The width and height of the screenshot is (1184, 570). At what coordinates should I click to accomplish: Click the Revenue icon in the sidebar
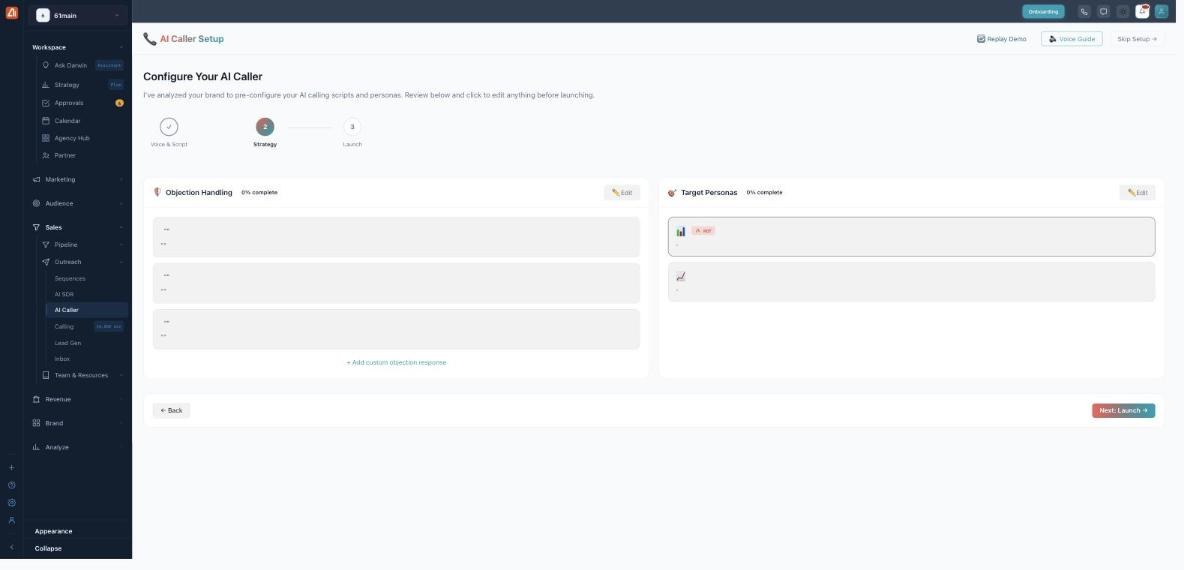(x=37, y=399)
